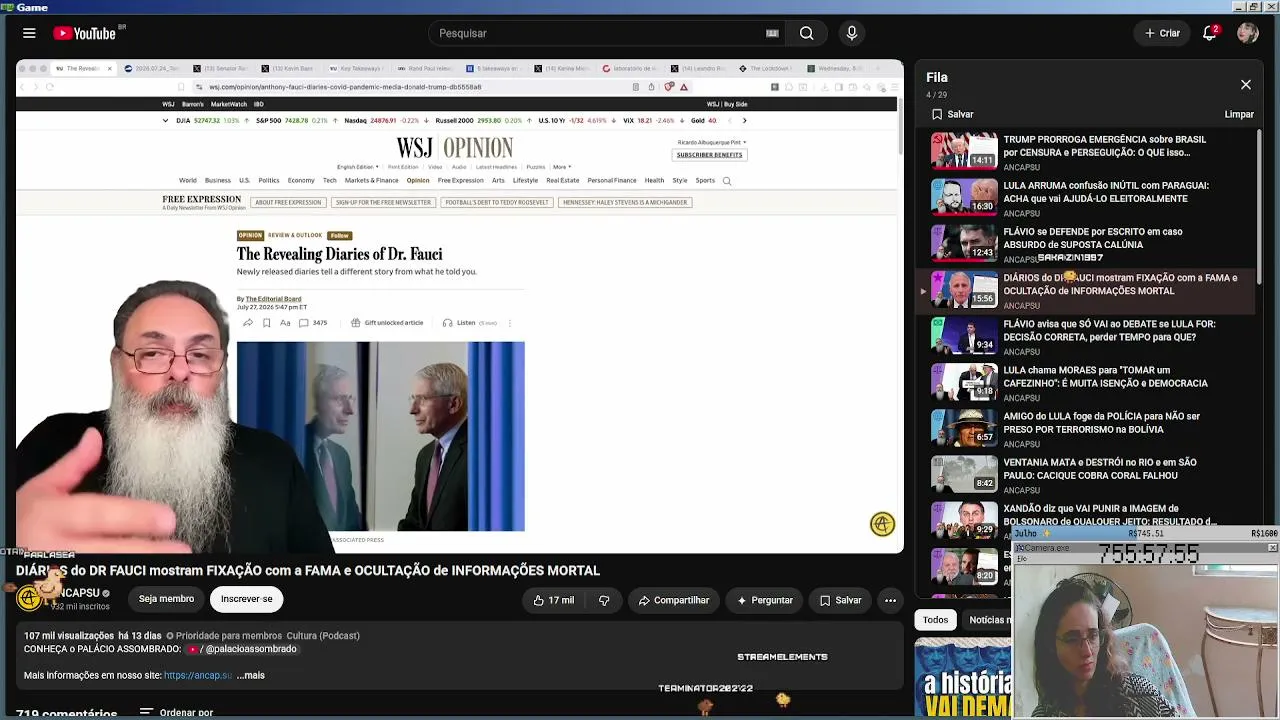Click the magnifier search button
This screenshot has height=720, width=1280.
coord(806,33)
